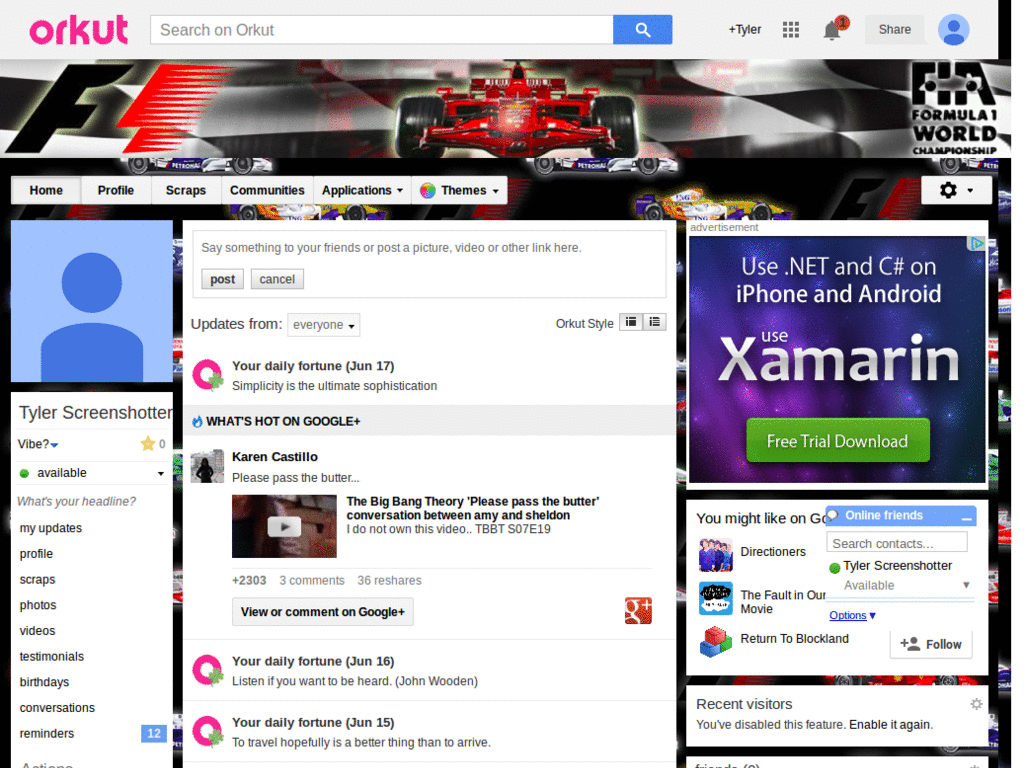Viewport: 1024px width, 768px height.
Task: Click the Follow button
Action: (931, 644)
